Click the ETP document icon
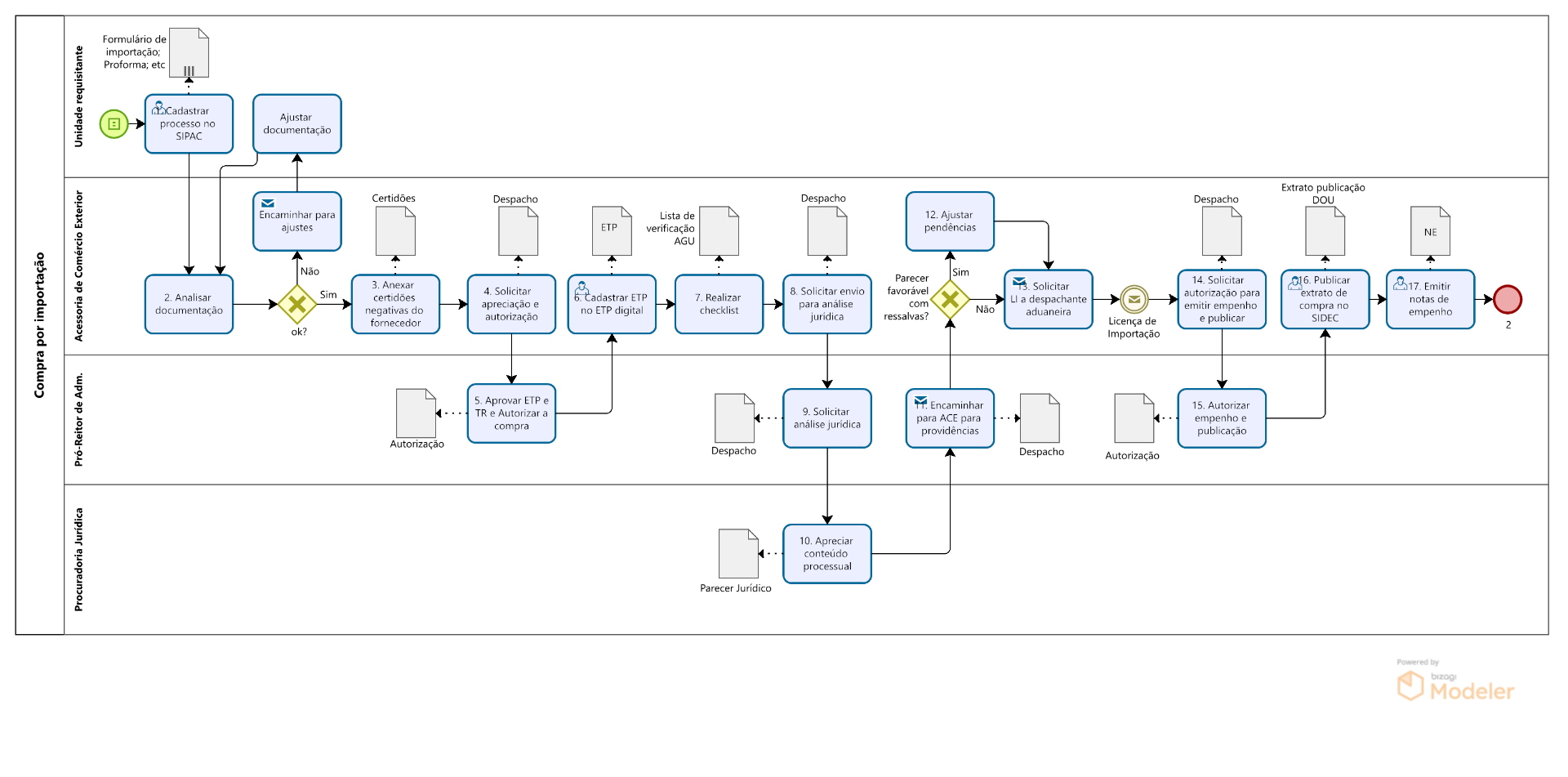This screenshot has height=777, width=1568. click(x=612, y=230)
